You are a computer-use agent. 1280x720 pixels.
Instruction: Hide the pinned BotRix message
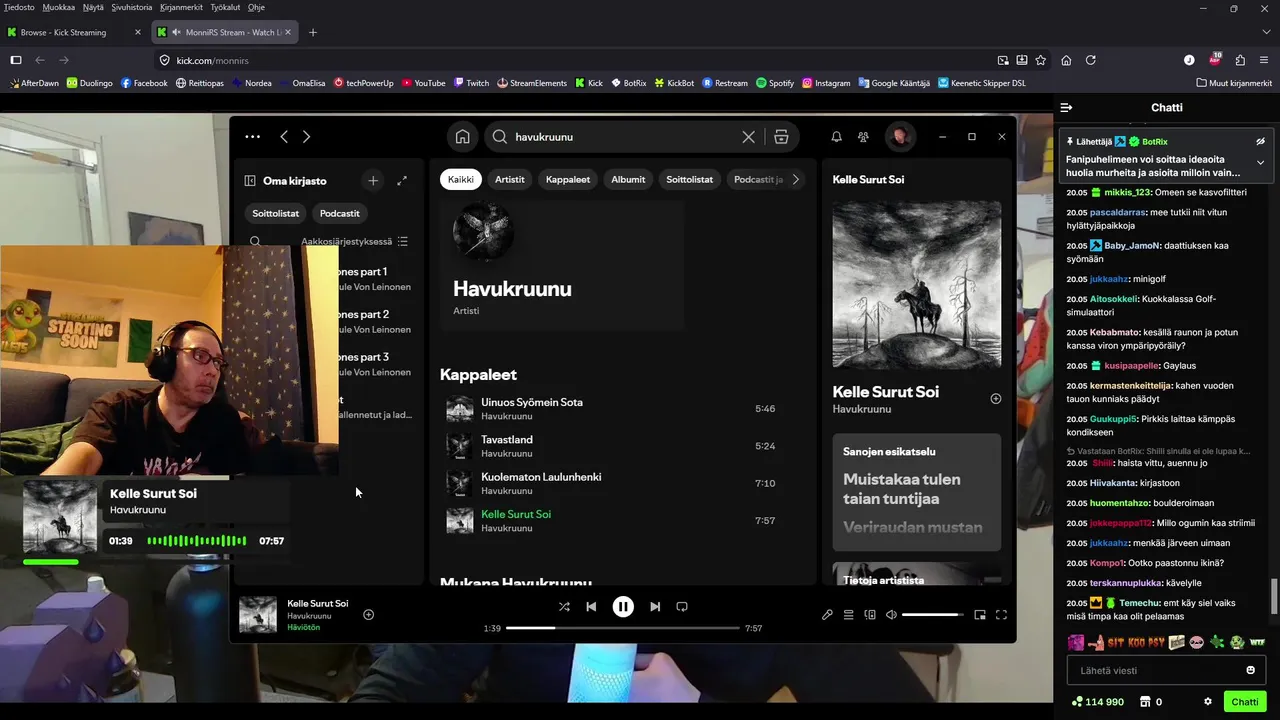(1260, 142)
